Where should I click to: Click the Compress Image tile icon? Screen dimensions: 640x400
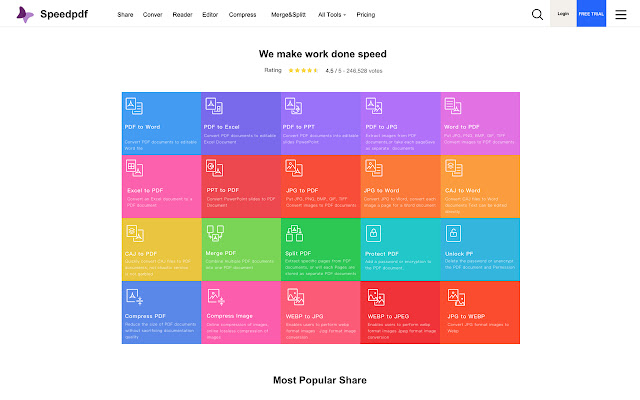(x=216, y=297)
